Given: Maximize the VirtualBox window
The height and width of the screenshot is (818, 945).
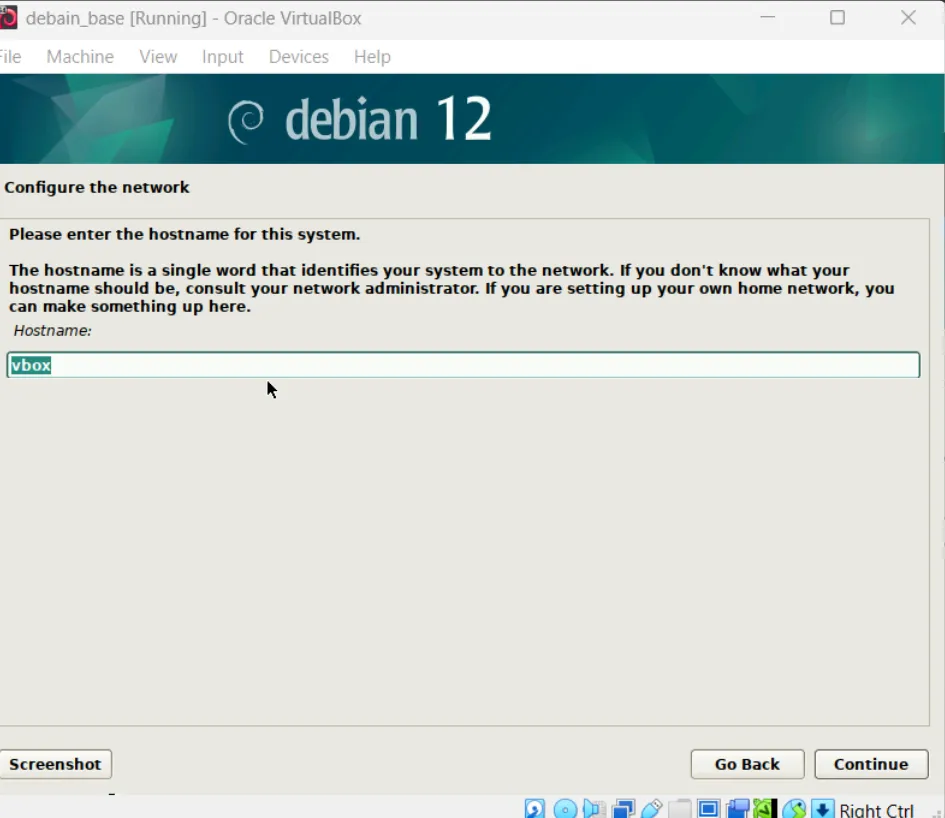Looking at the screenshot, I should [837, 17].
